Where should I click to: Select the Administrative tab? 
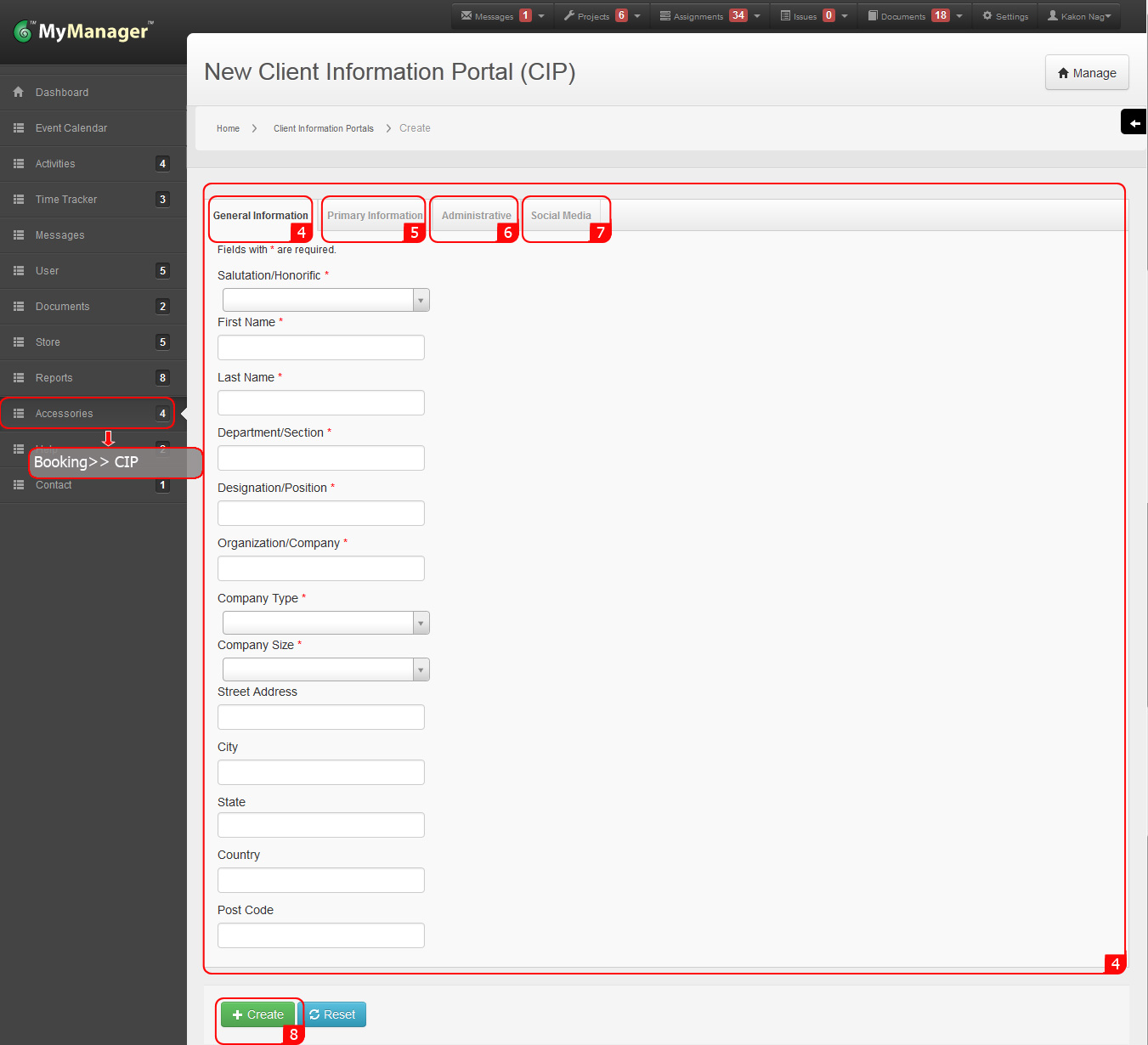476,216
